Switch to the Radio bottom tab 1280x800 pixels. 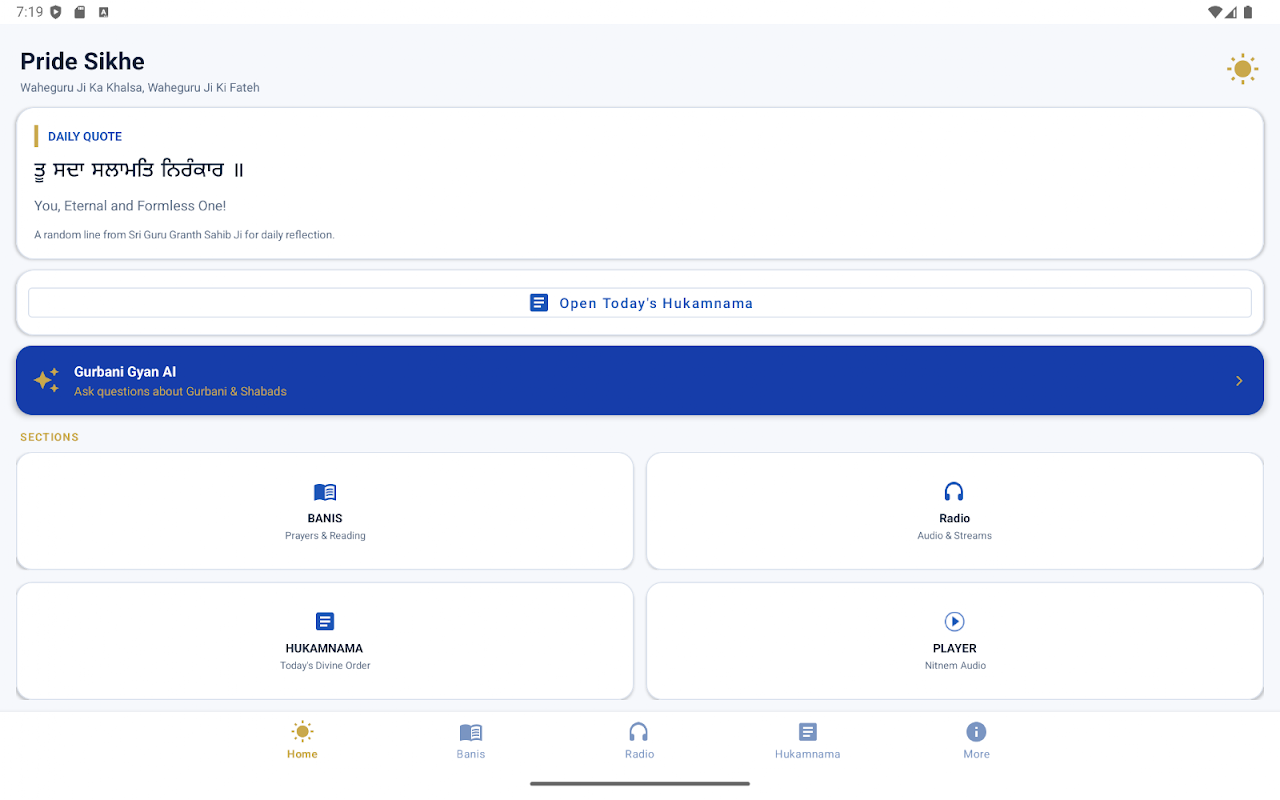(639, 740)
